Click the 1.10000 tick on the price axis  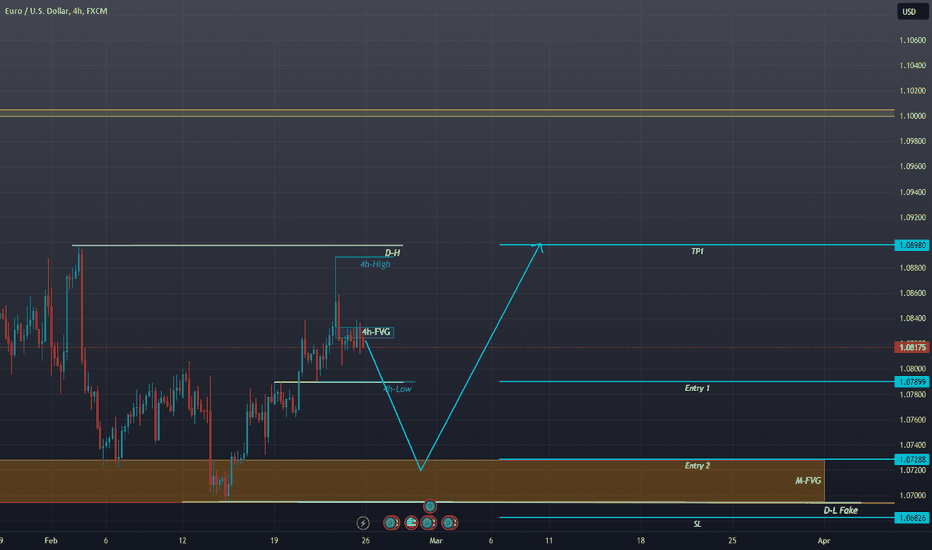coord(912,116)
